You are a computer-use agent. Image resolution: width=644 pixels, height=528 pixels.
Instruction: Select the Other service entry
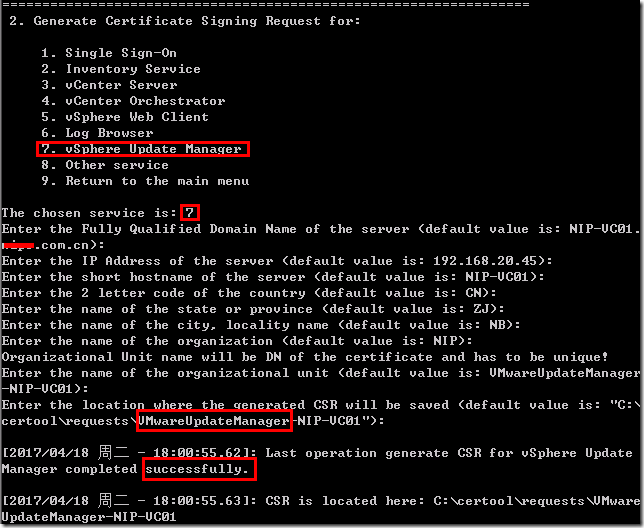click(105, 165)
